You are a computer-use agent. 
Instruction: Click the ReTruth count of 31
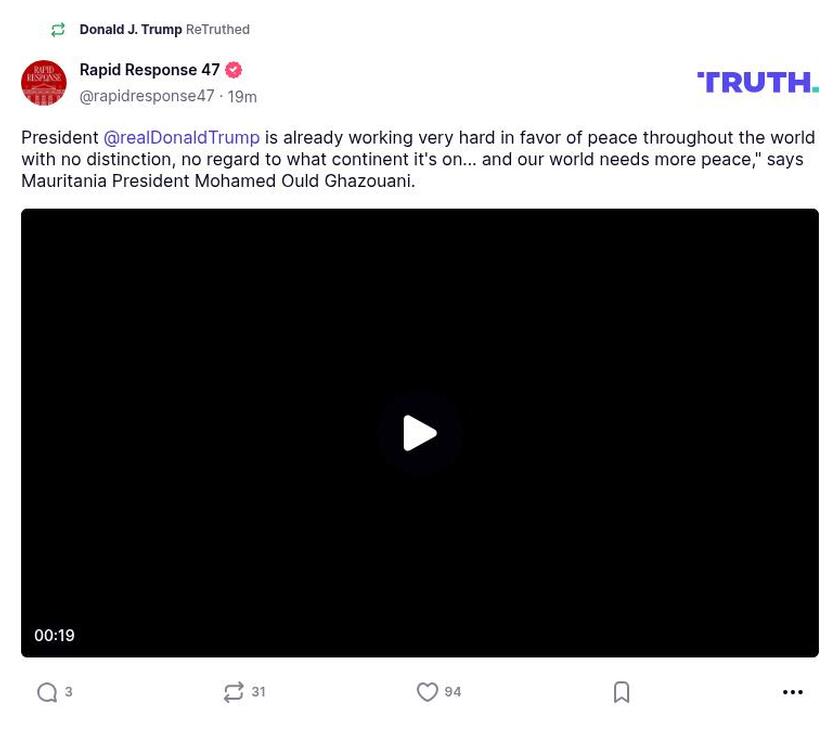pos(258,692)
